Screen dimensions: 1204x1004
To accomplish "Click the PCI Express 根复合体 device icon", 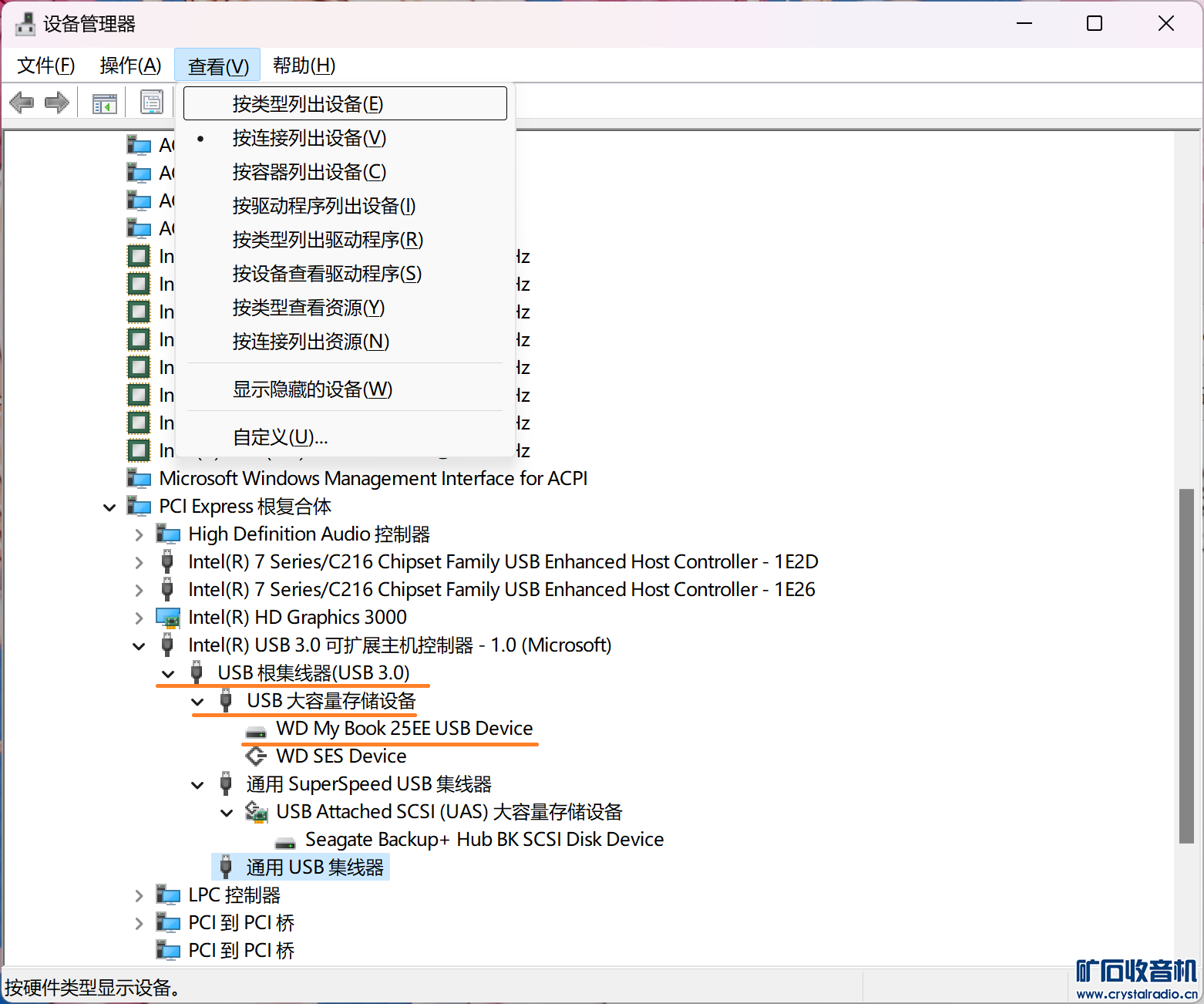I will tap(139, 506).
